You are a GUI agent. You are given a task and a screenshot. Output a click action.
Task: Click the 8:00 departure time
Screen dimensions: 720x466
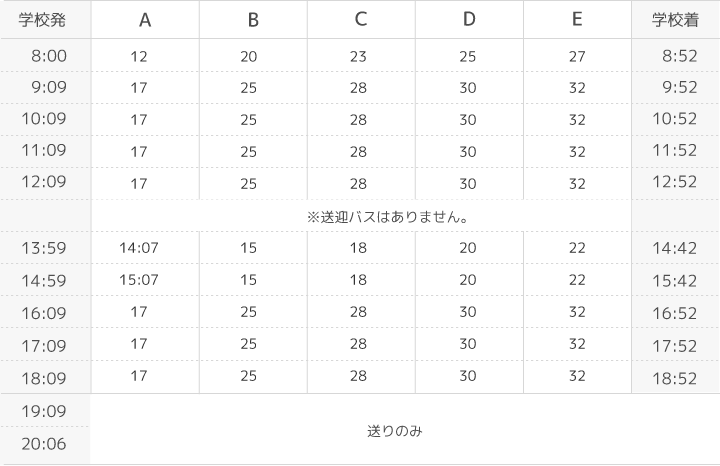click(49, 56)
